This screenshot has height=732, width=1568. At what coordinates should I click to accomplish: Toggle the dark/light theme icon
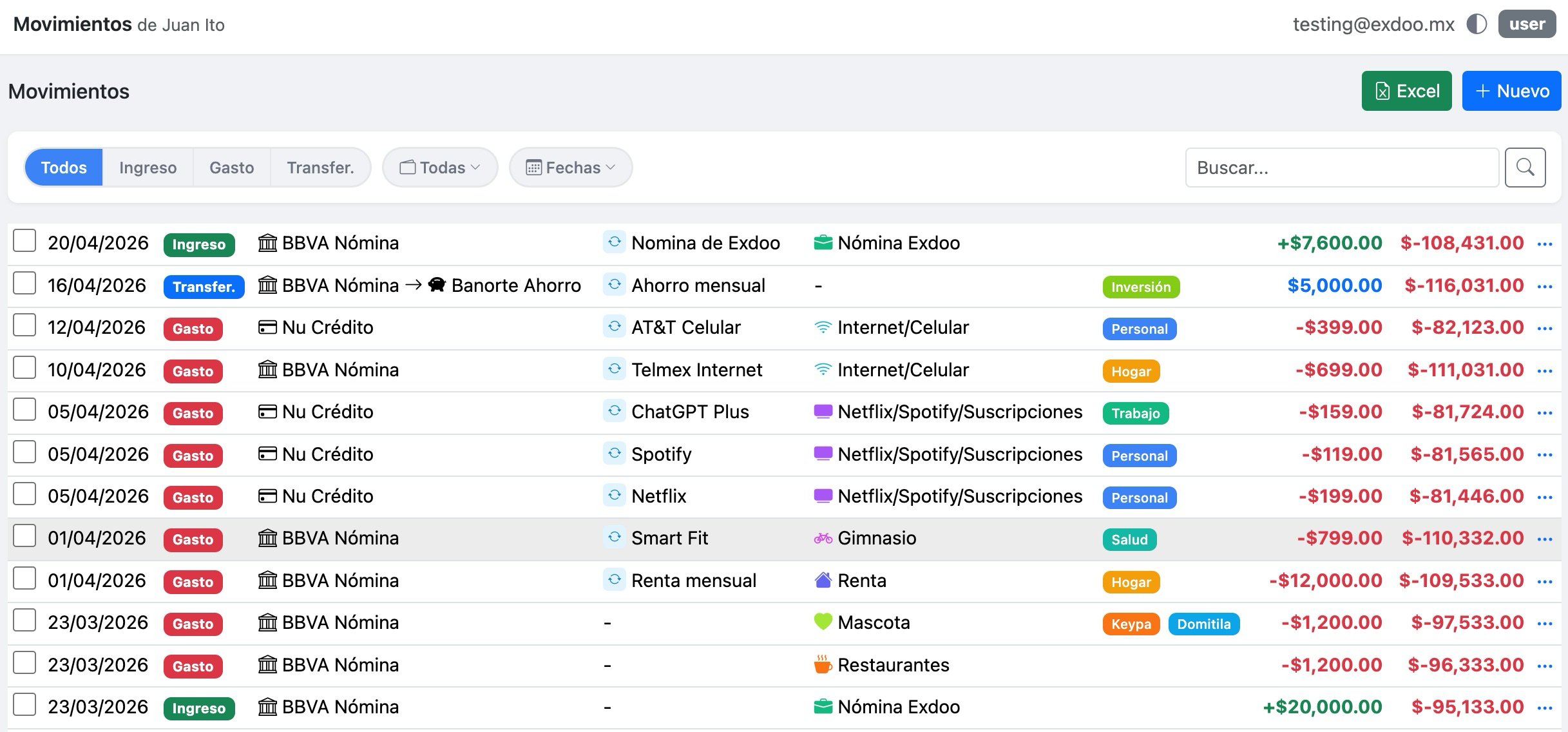[1477, 24]
